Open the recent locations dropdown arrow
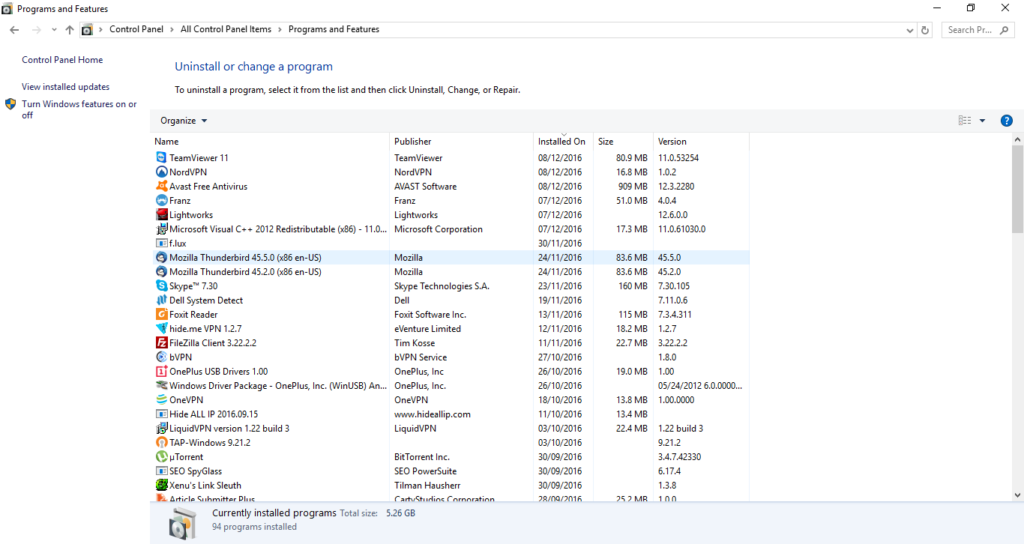 (54, 30)
